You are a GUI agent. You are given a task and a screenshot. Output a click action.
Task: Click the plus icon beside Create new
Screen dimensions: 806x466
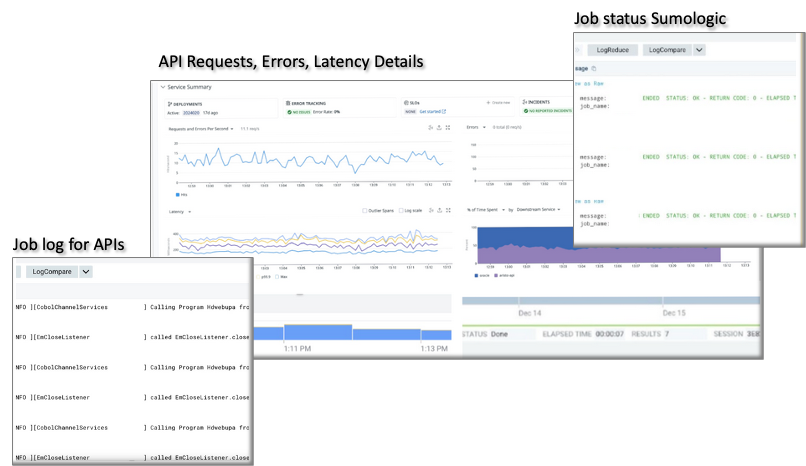[x=488, y=103]
